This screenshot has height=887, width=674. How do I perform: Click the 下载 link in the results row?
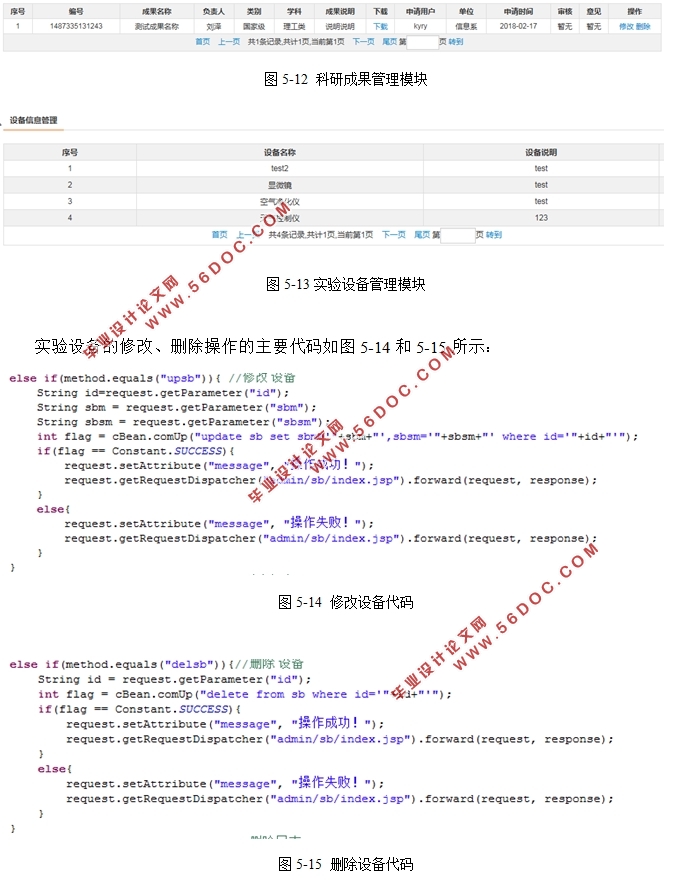tap(380, 27)
